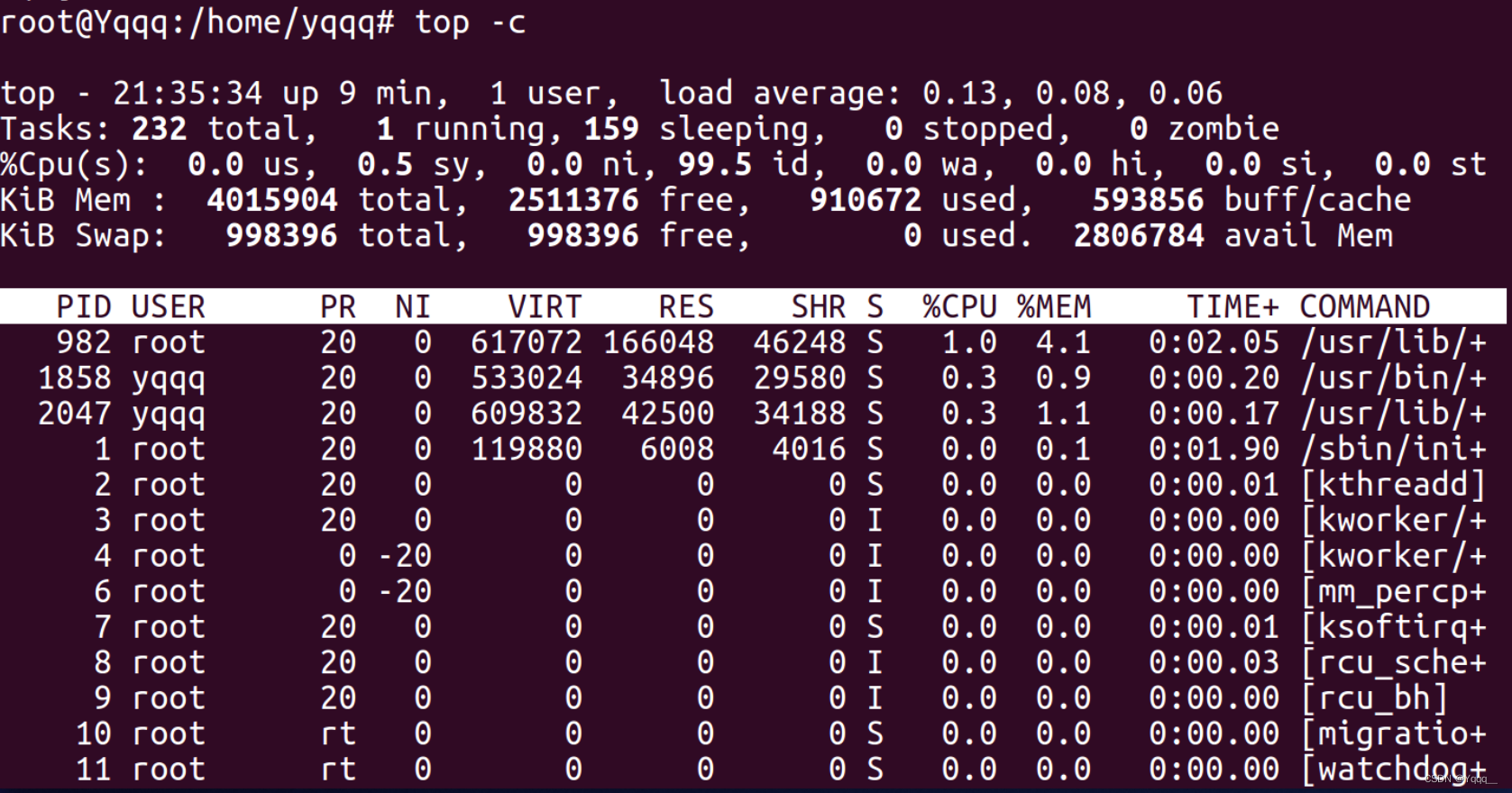Select the 99.5 idle CPU value
Viewport: 1512px width, 793px height.
click(715, 164)
